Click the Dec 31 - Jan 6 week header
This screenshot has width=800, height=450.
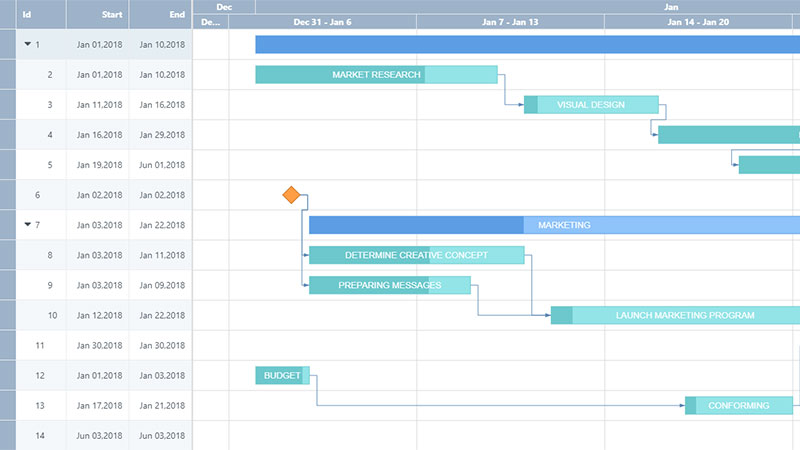click(322, 22)
